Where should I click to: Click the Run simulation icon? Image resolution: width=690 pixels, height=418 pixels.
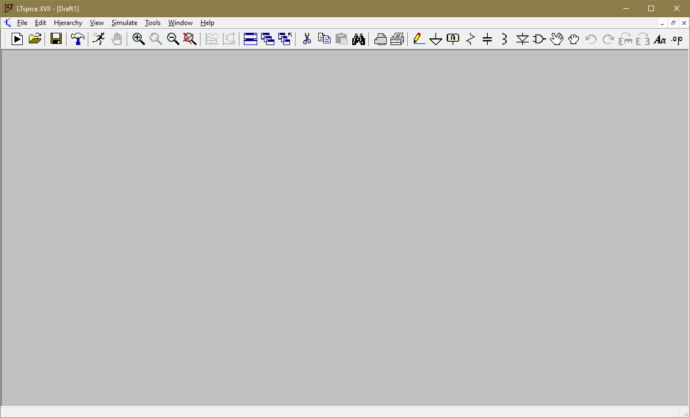click(99, 39)
